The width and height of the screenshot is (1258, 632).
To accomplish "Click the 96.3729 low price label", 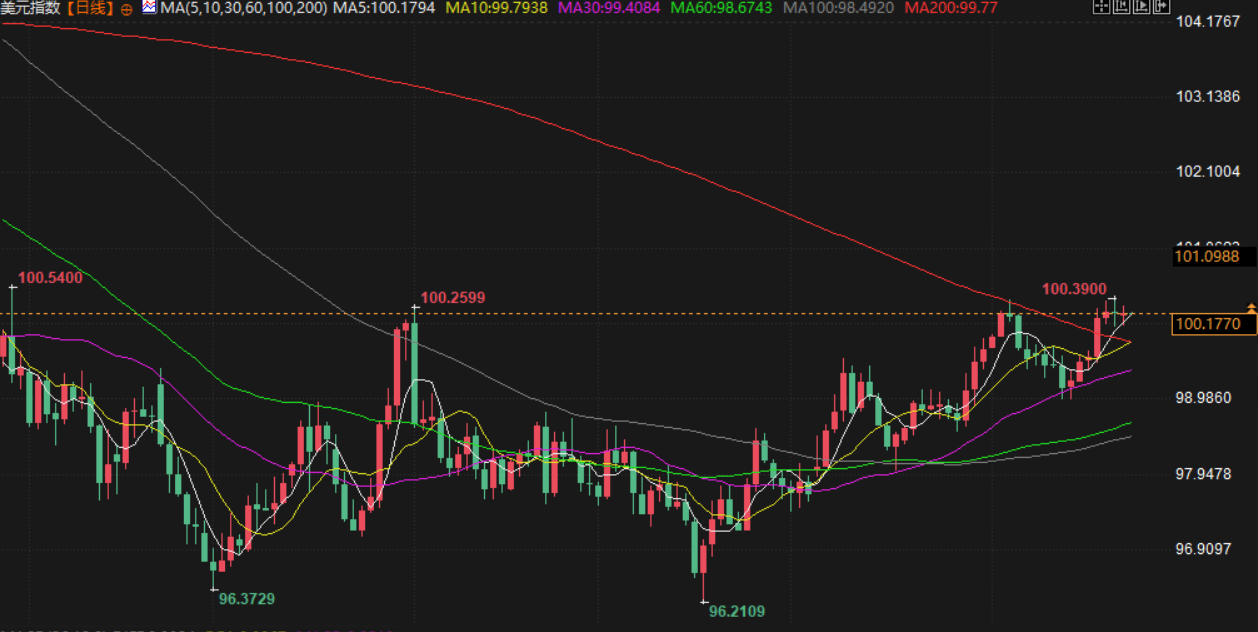I will click(247, 598).
